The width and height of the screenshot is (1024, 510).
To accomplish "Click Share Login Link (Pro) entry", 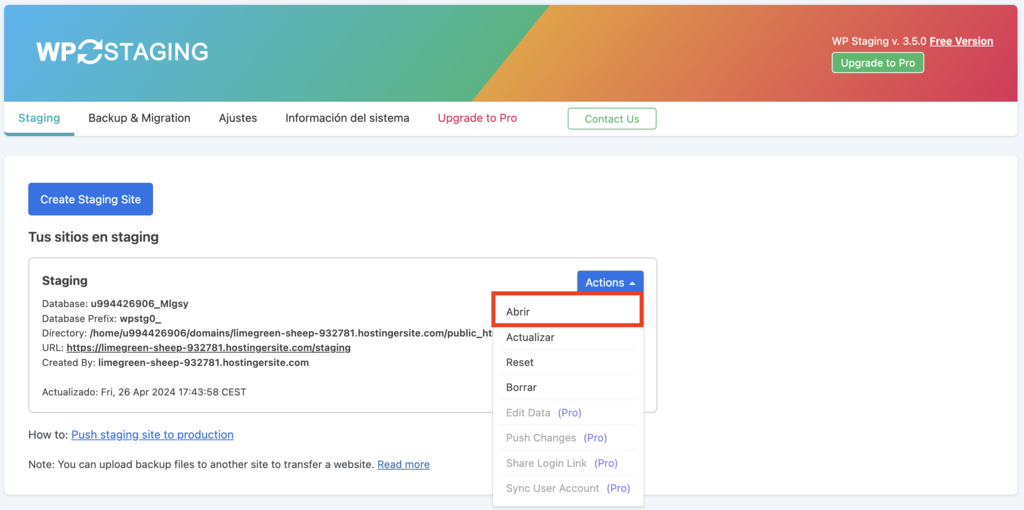I will [568, 463].
